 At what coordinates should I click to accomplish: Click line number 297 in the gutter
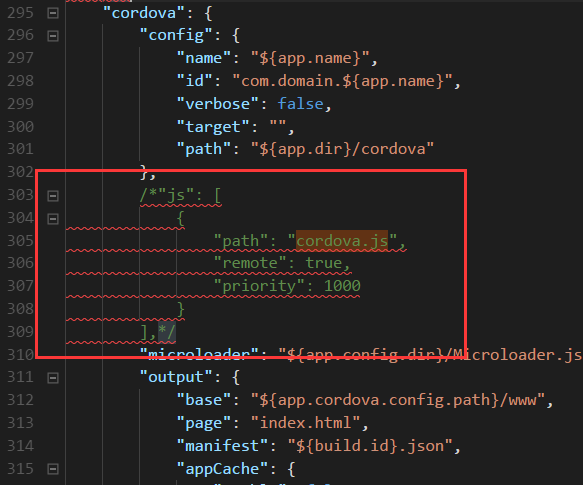coord(20,58)
